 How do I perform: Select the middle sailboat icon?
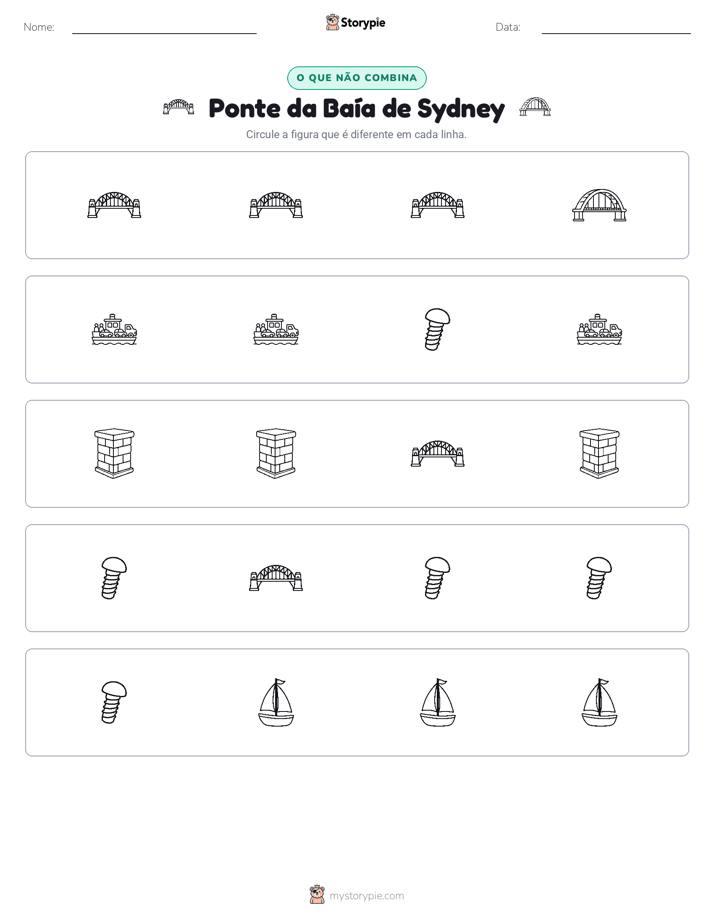click(x=437, y=702)
